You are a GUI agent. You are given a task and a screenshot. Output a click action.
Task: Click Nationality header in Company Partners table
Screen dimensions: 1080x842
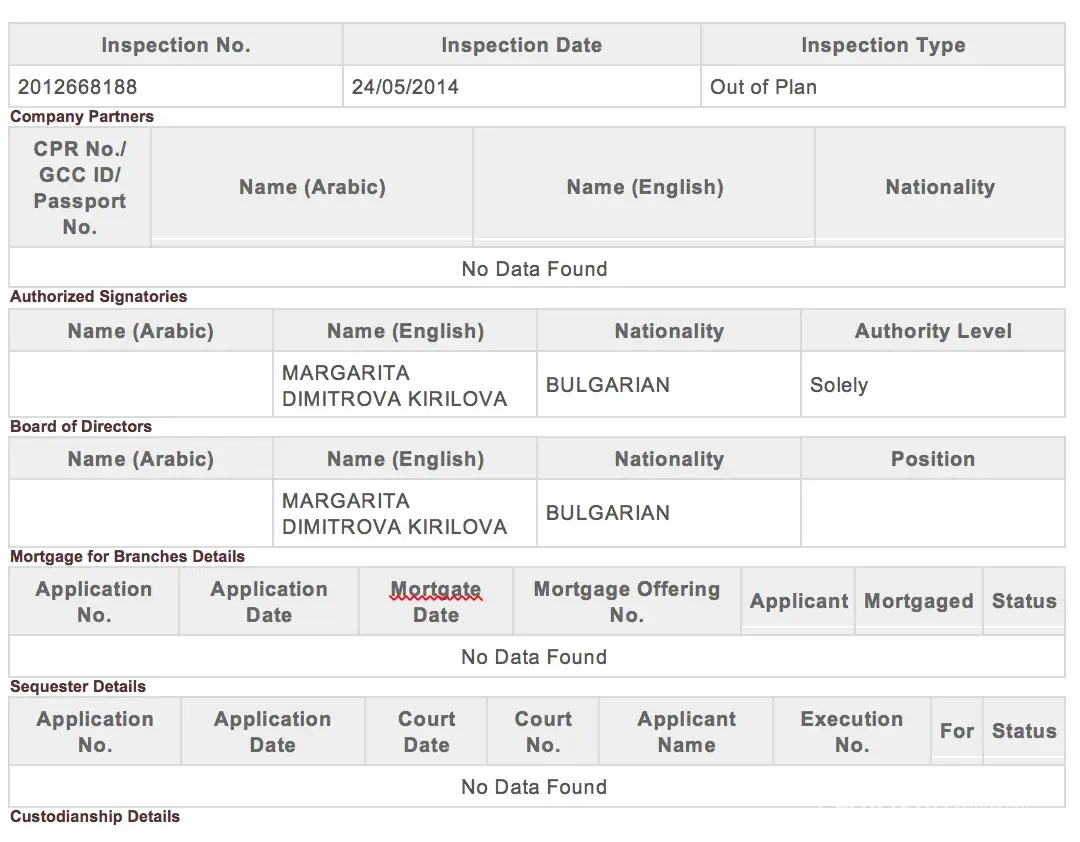click(940, 187)
